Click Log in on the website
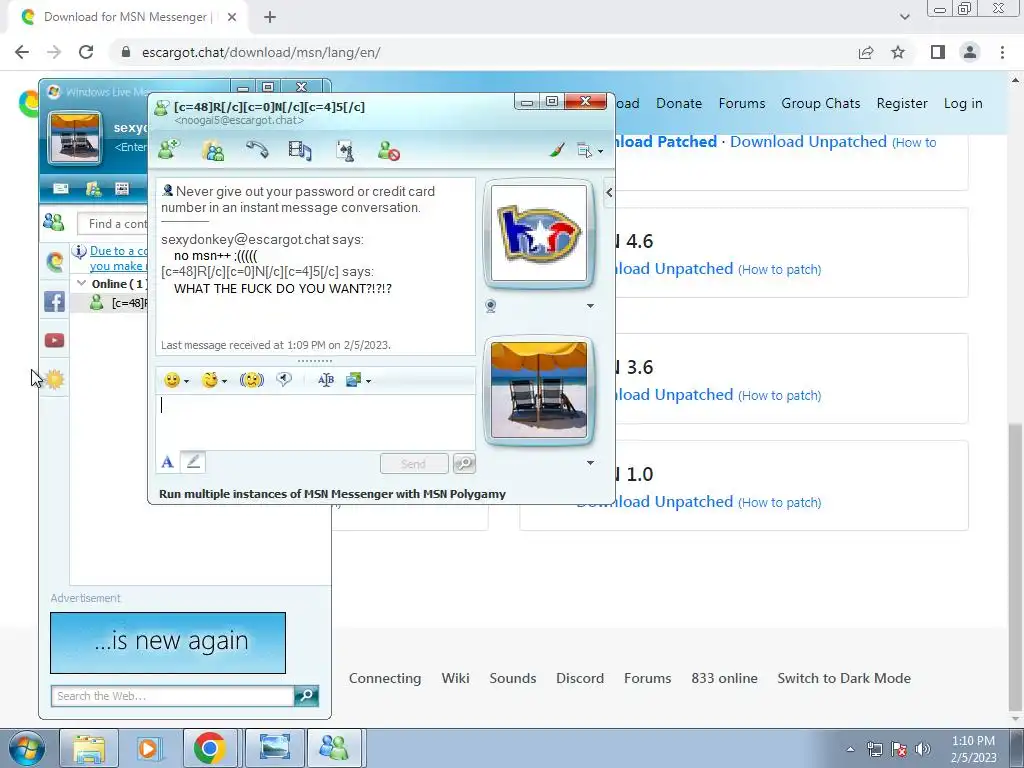 pos(963,103)
